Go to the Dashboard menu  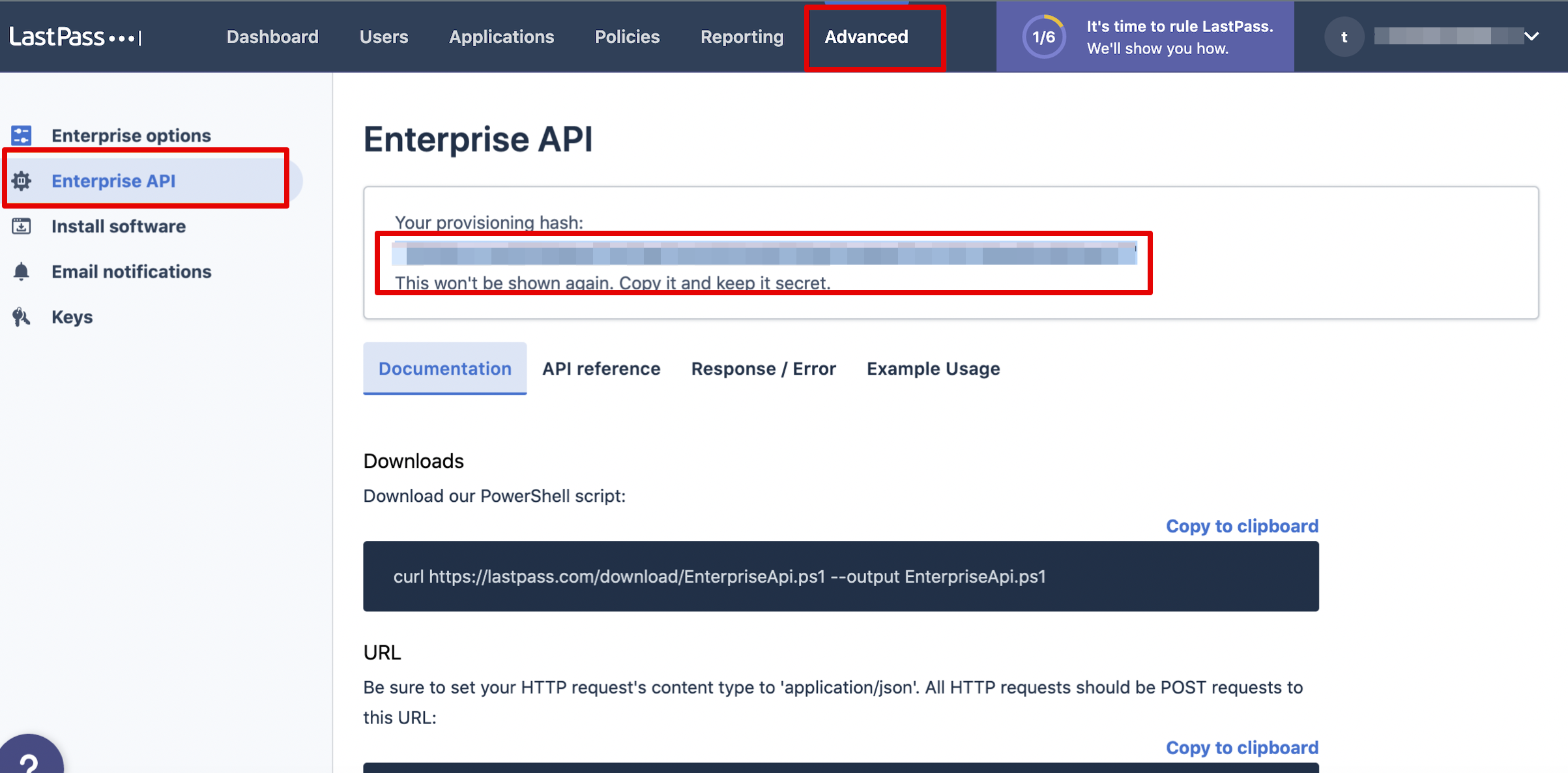pos(272,36)
